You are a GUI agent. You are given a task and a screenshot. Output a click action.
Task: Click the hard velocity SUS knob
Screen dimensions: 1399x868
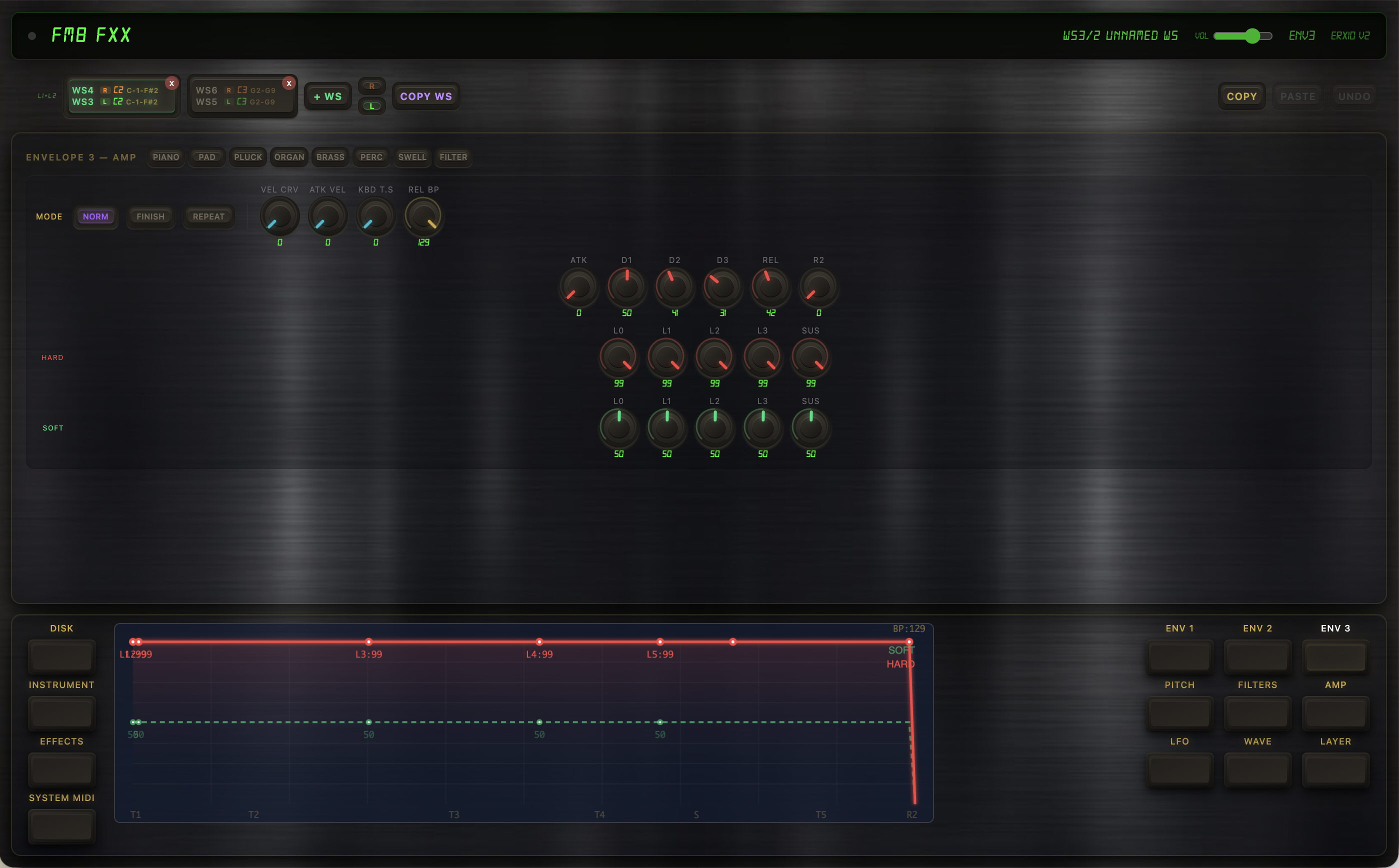[810, 357]
